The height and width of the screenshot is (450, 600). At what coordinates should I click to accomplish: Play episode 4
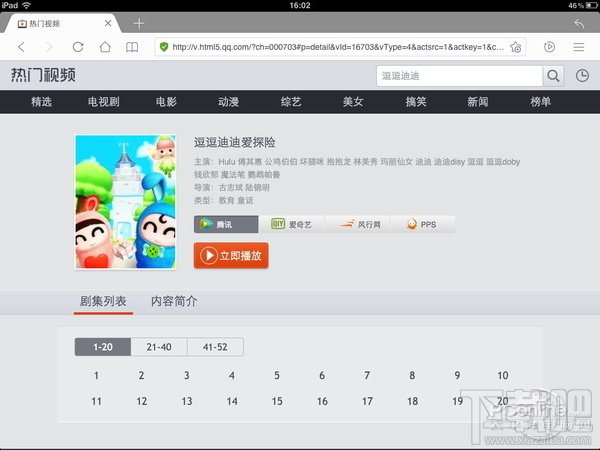pyautogui.click(x=232, y=375)
